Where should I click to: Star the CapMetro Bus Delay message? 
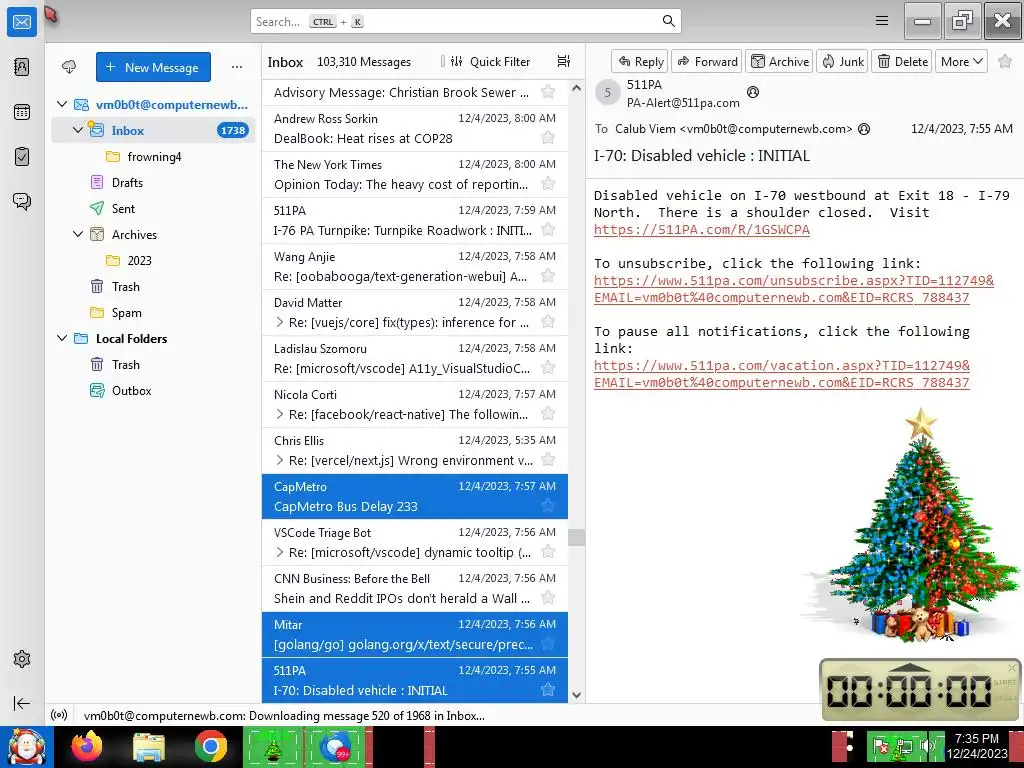point(548,505)
